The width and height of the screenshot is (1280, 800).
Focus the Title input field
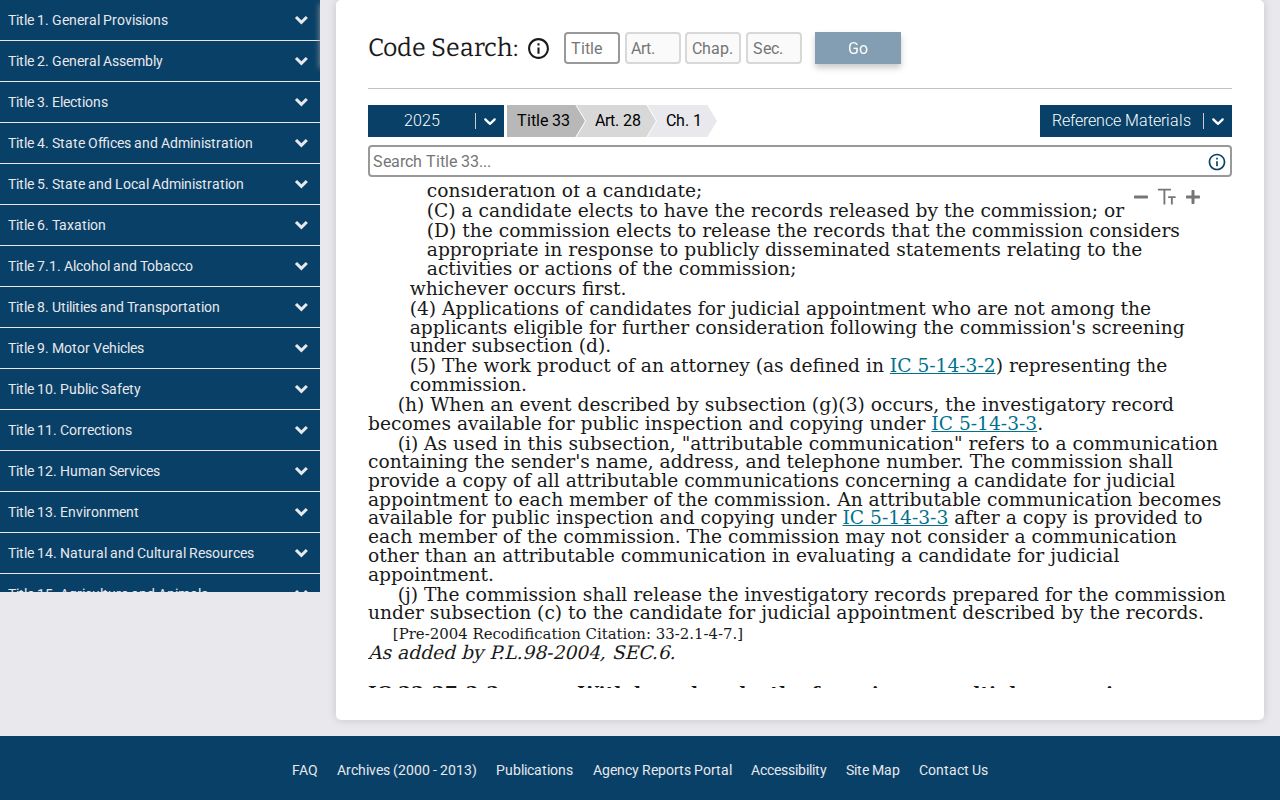[x=592, y=48]
